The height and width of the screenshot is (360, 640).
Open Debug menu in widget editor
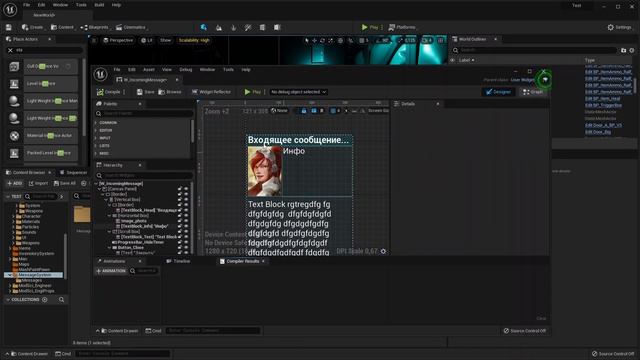(185, 70)
